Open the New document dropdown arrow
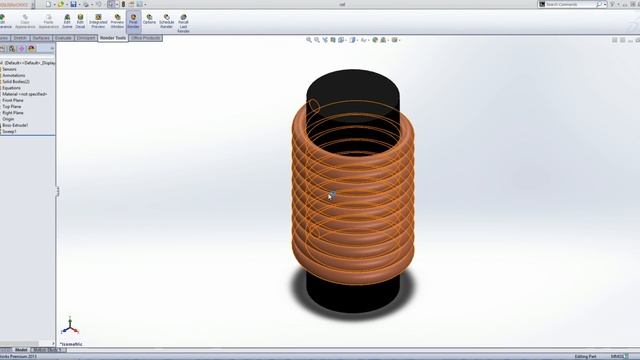 pos(54,4)
